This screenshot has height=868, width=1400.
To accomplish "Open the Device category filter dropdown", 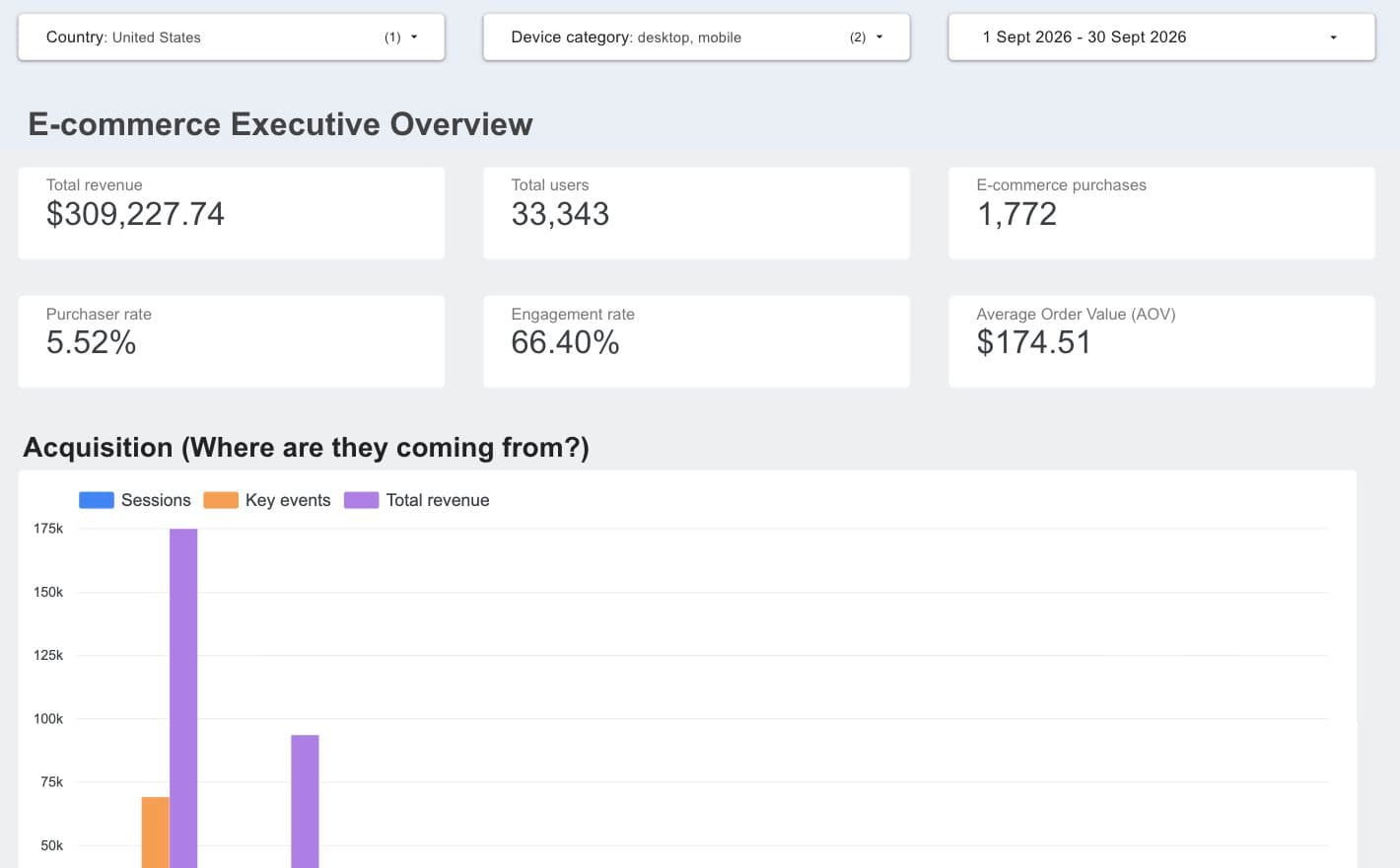I will [696, 37].
